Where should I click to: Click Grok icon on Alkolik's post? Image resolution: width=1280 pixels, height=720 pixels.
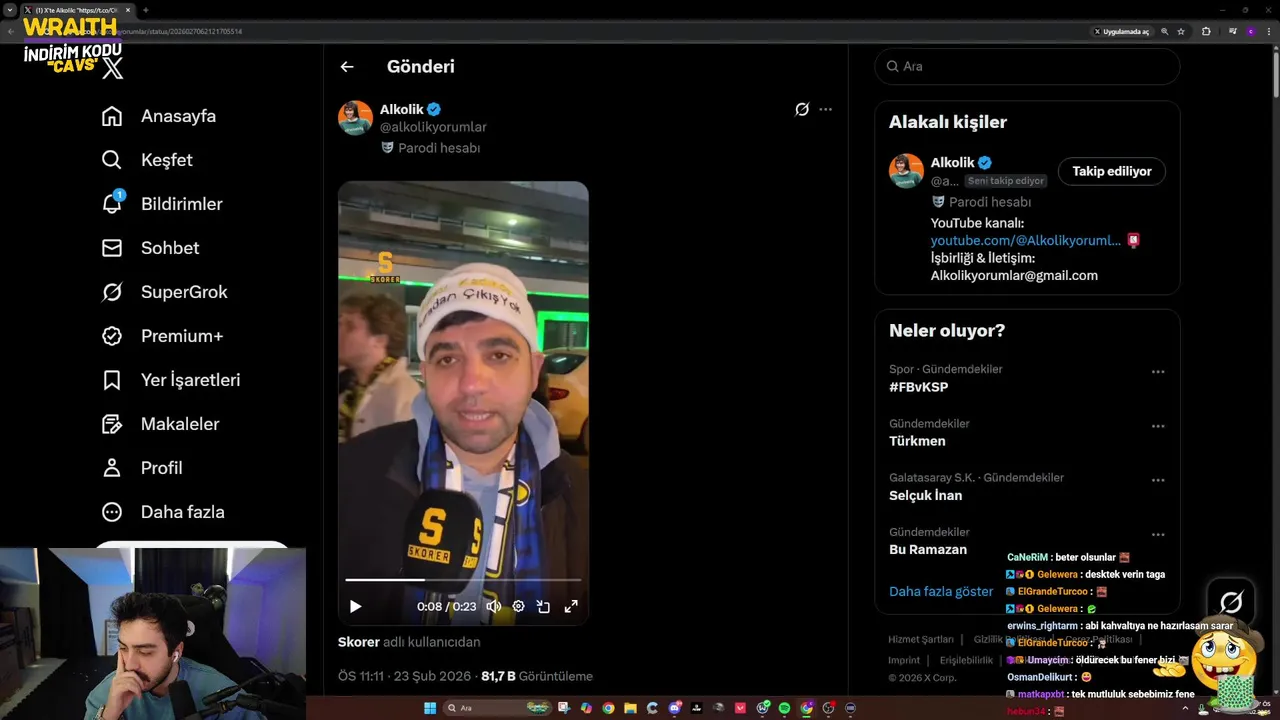coord(802,109)
